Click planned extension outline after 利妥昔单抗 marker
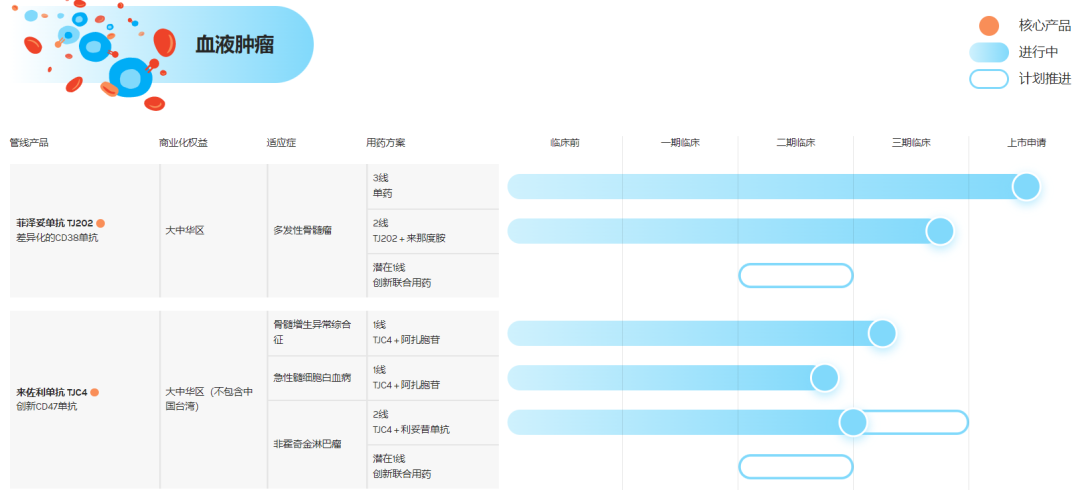 [917, 422]
